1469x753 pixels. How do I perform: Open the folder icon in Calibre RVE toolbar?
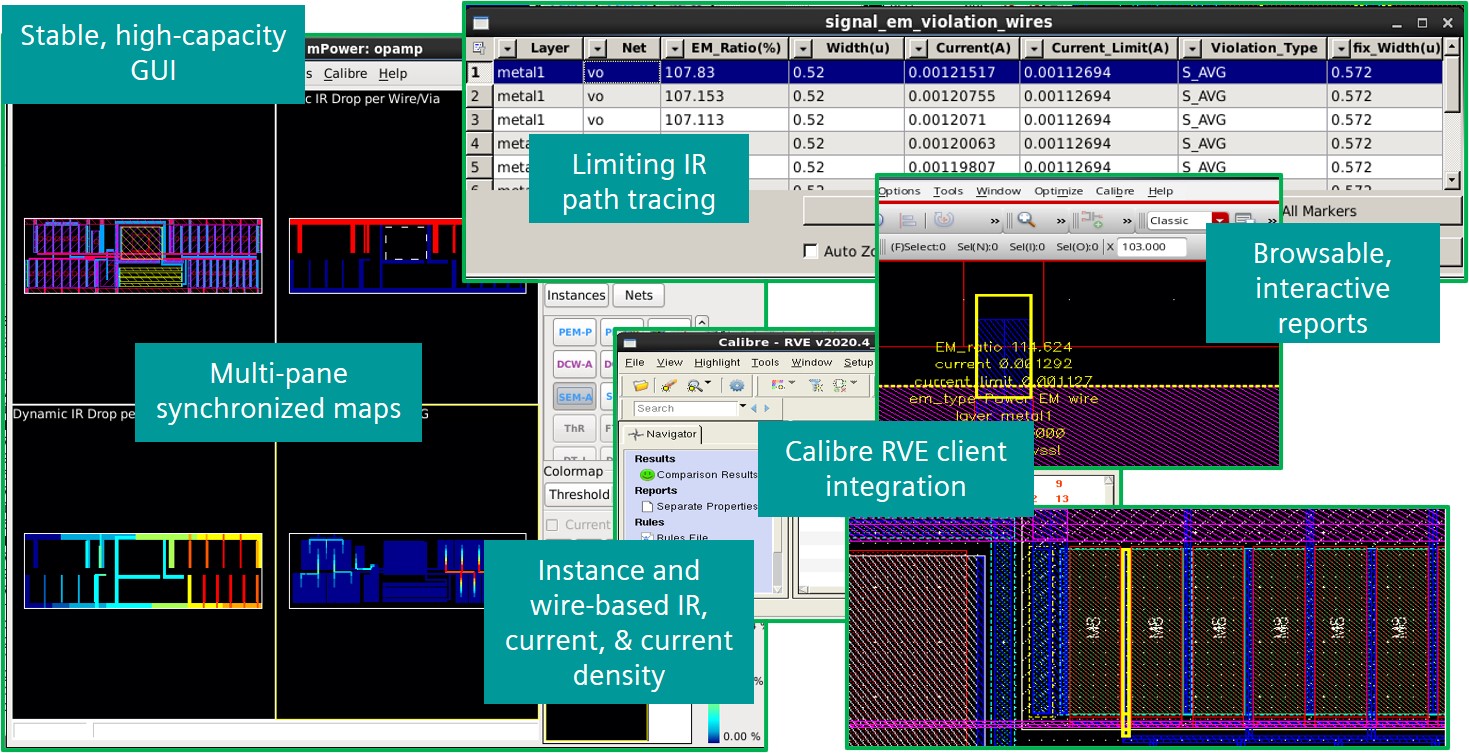(x=641, y=385)
